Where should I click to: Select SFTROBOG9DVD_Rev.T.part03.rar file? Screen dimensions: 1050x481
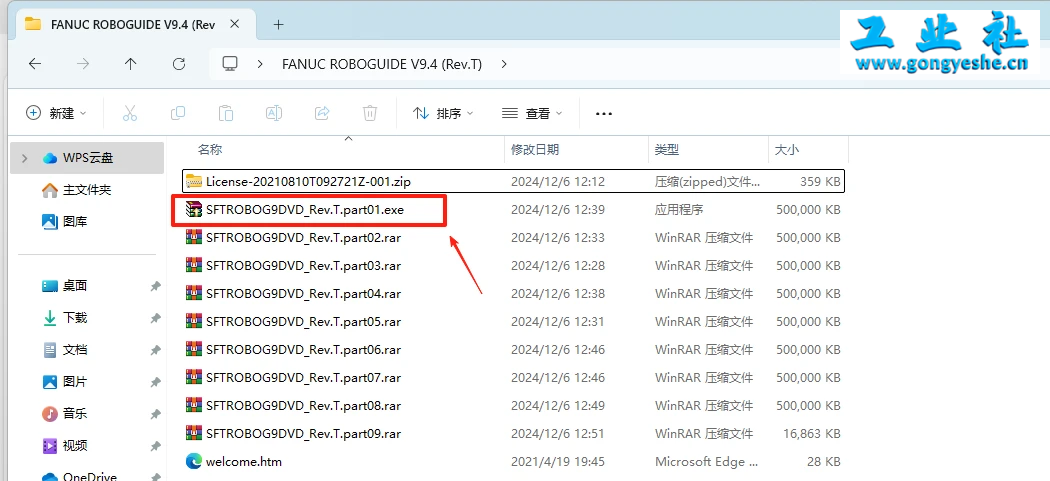coord(514,265)
